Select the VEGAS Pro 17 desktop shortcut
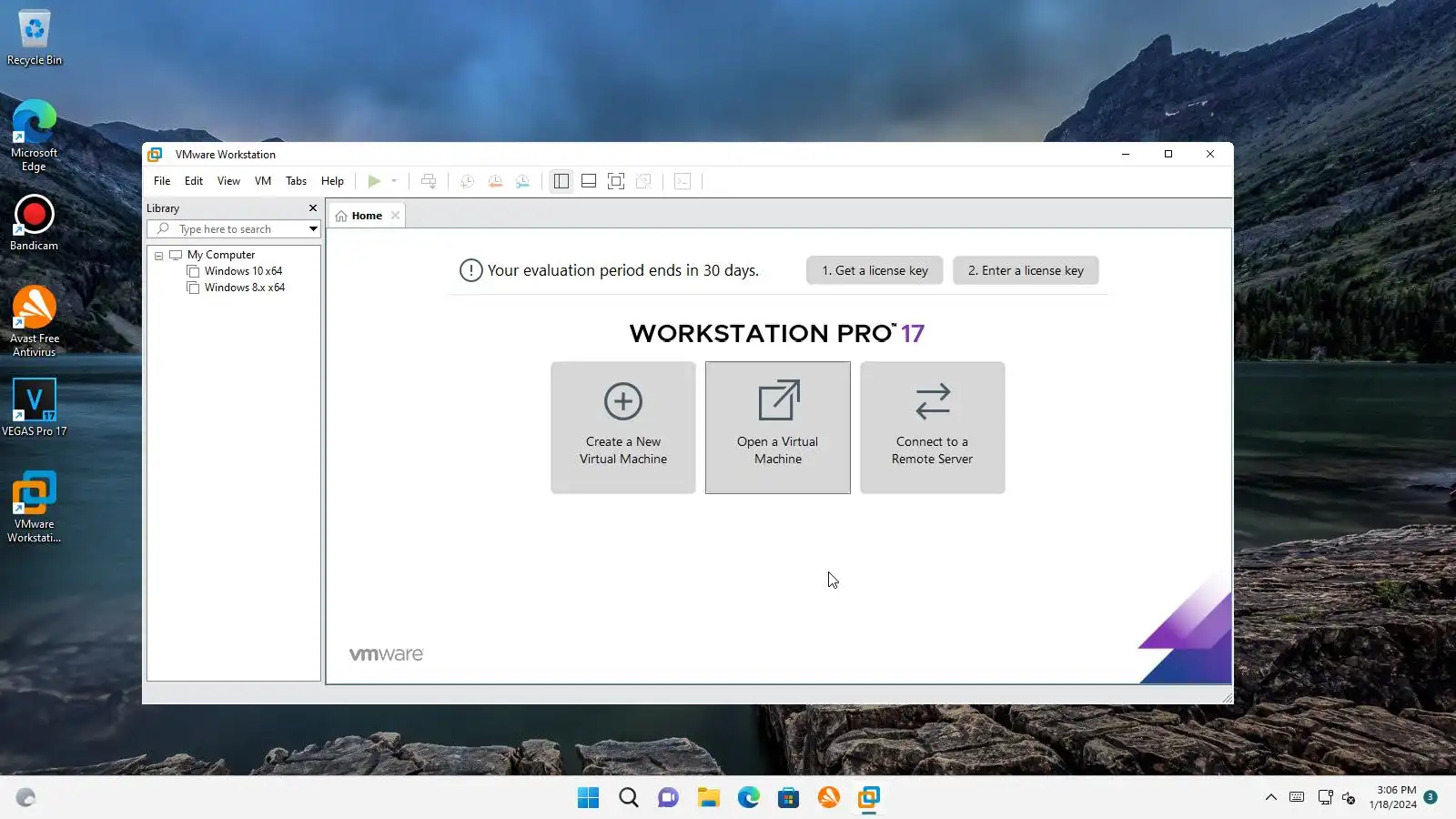Screen dimensions: 1456x819 point(35,408)
